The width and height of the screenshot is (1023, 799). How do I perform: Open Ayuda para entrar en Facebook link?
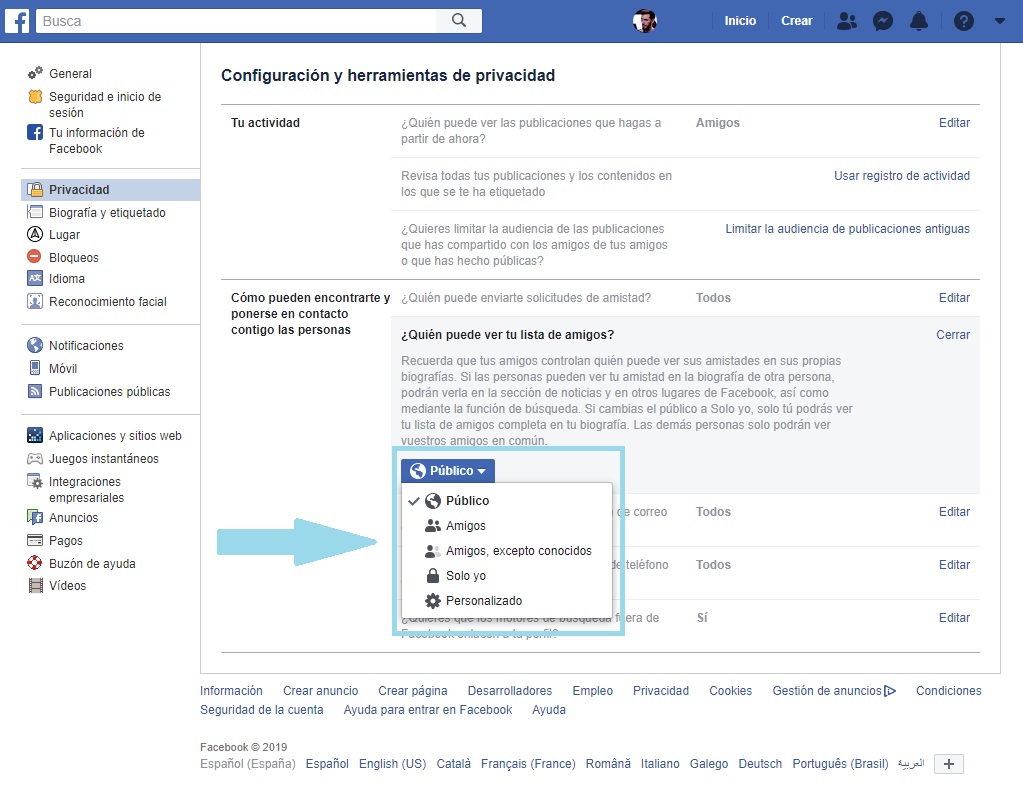[427, 710]
